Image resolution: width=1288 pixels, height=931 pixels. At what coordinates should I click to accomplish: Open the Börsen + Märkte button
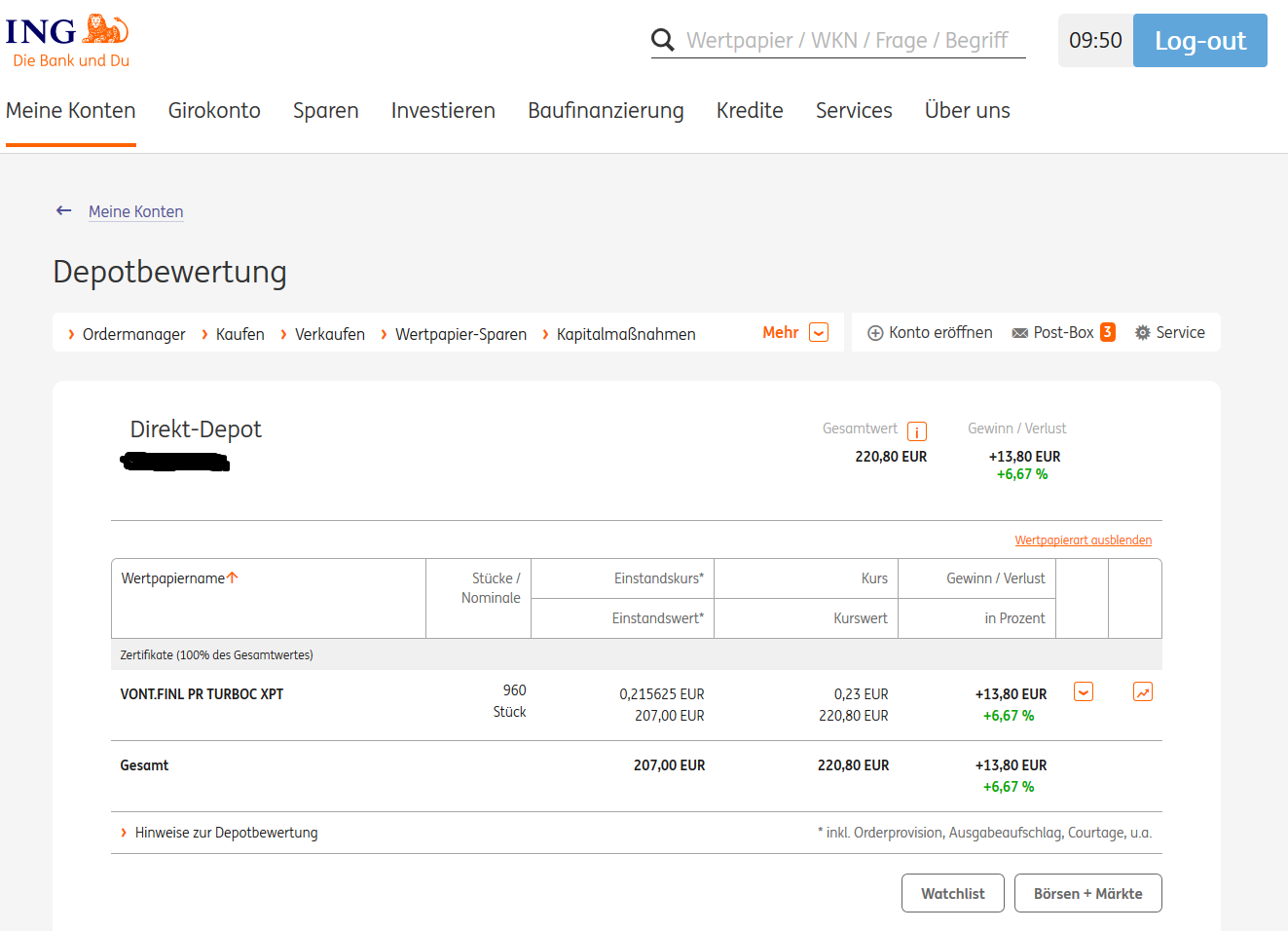pos(1087,893)
